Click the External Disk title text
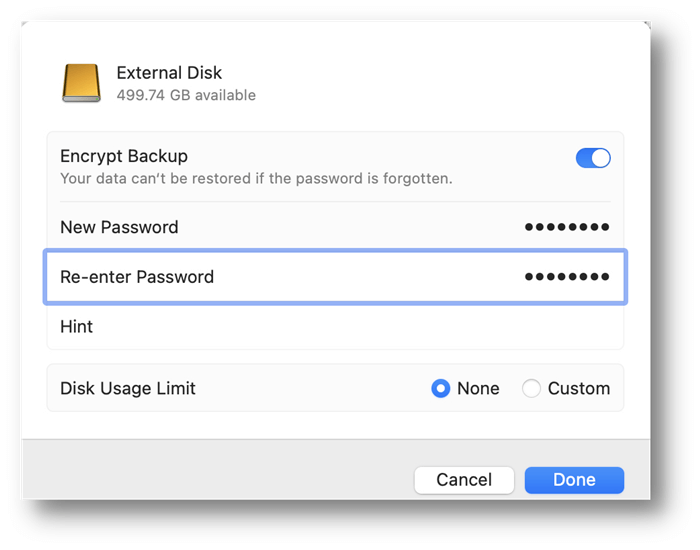The image size is (700, 550). (x=169, y=73)
